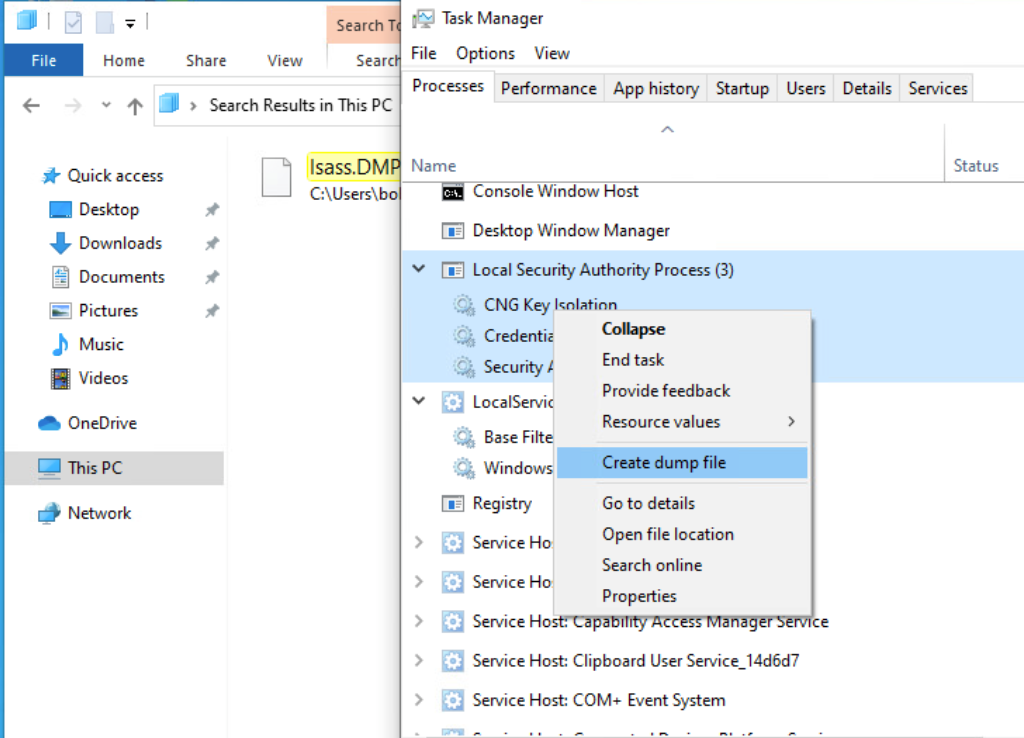Expand Service Host: COM+ Event System
Viewport: 1024px width, 738px height.
419,700
